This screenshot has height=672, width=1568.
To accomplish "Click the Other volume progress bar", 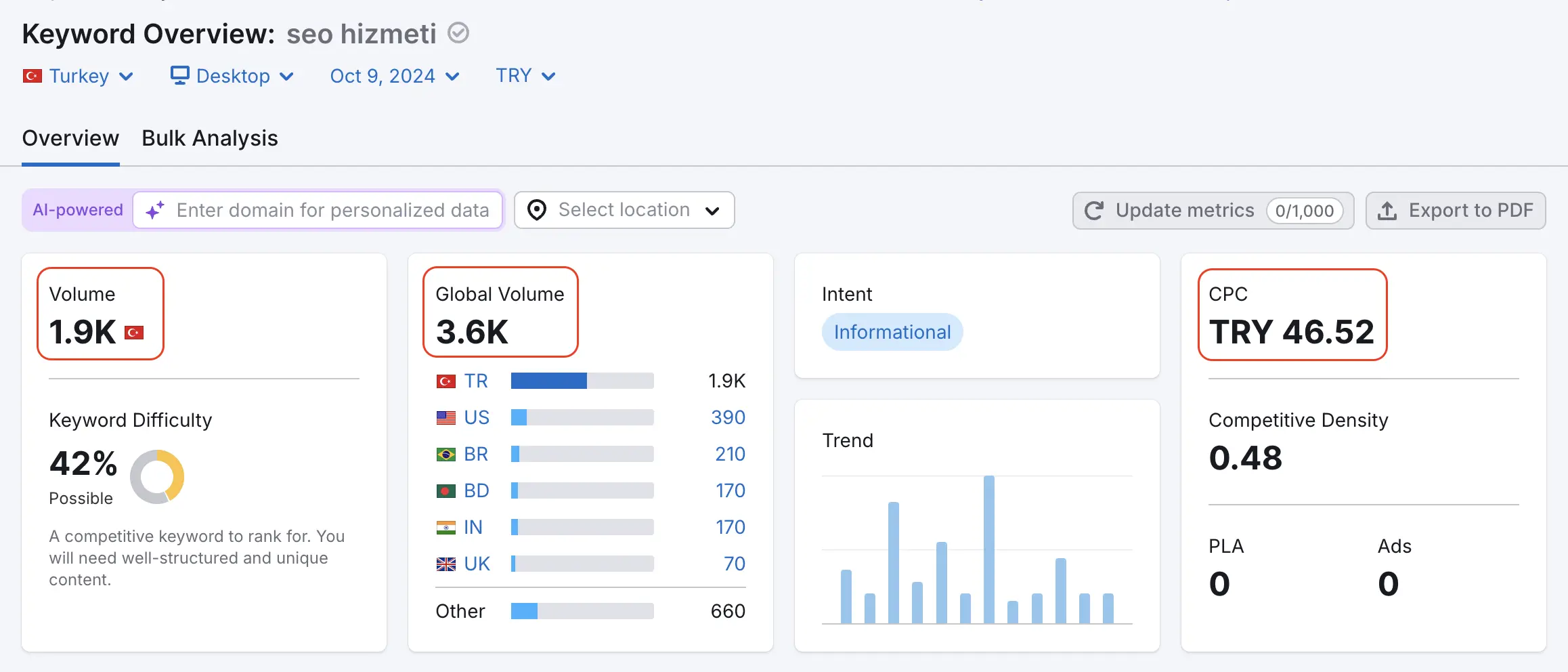I will pyautogui.click(x=582, y=611).
